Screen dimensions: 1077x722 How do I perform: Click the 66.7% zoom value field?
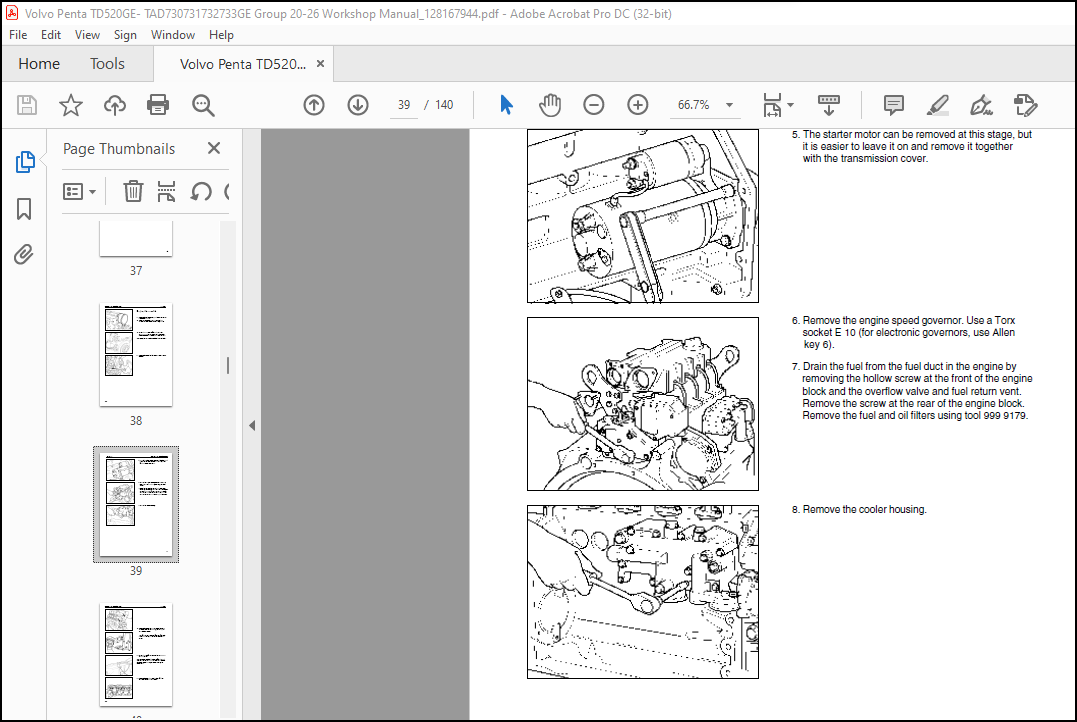[694, 105]
